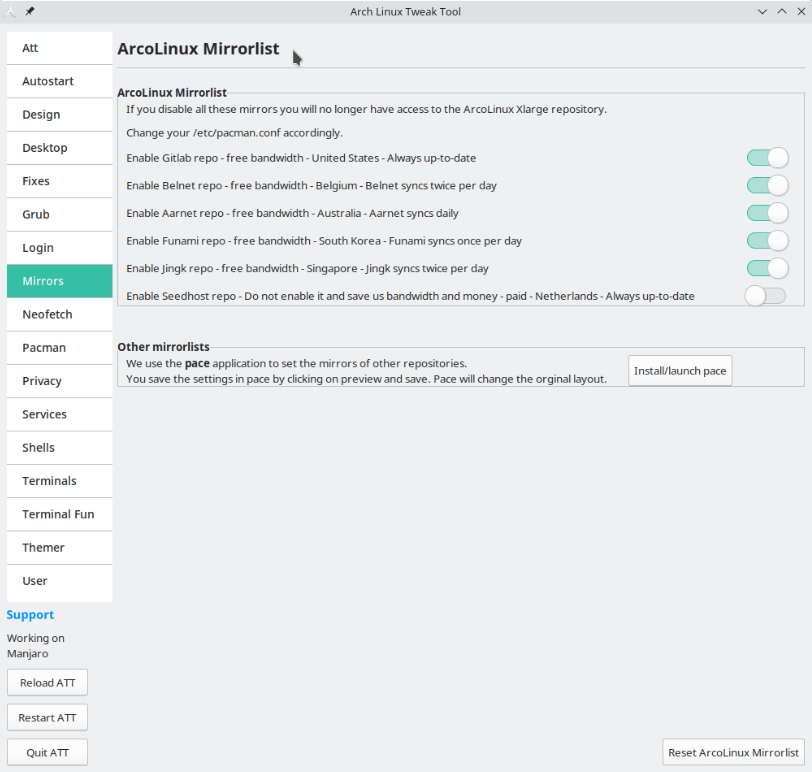Open the Att tab
The image size is (812, 772).
coord(60,48)
